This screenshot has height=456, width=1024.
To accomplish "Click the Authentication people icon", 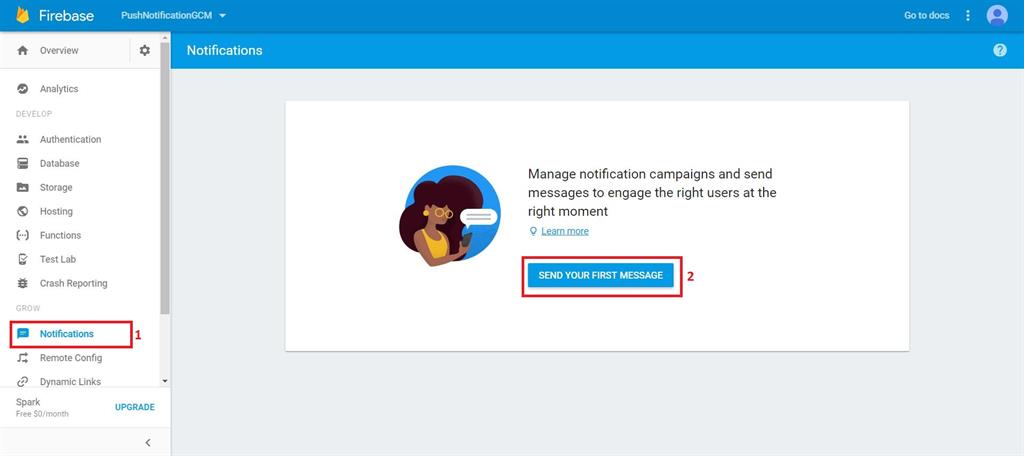I will [23, 139].
